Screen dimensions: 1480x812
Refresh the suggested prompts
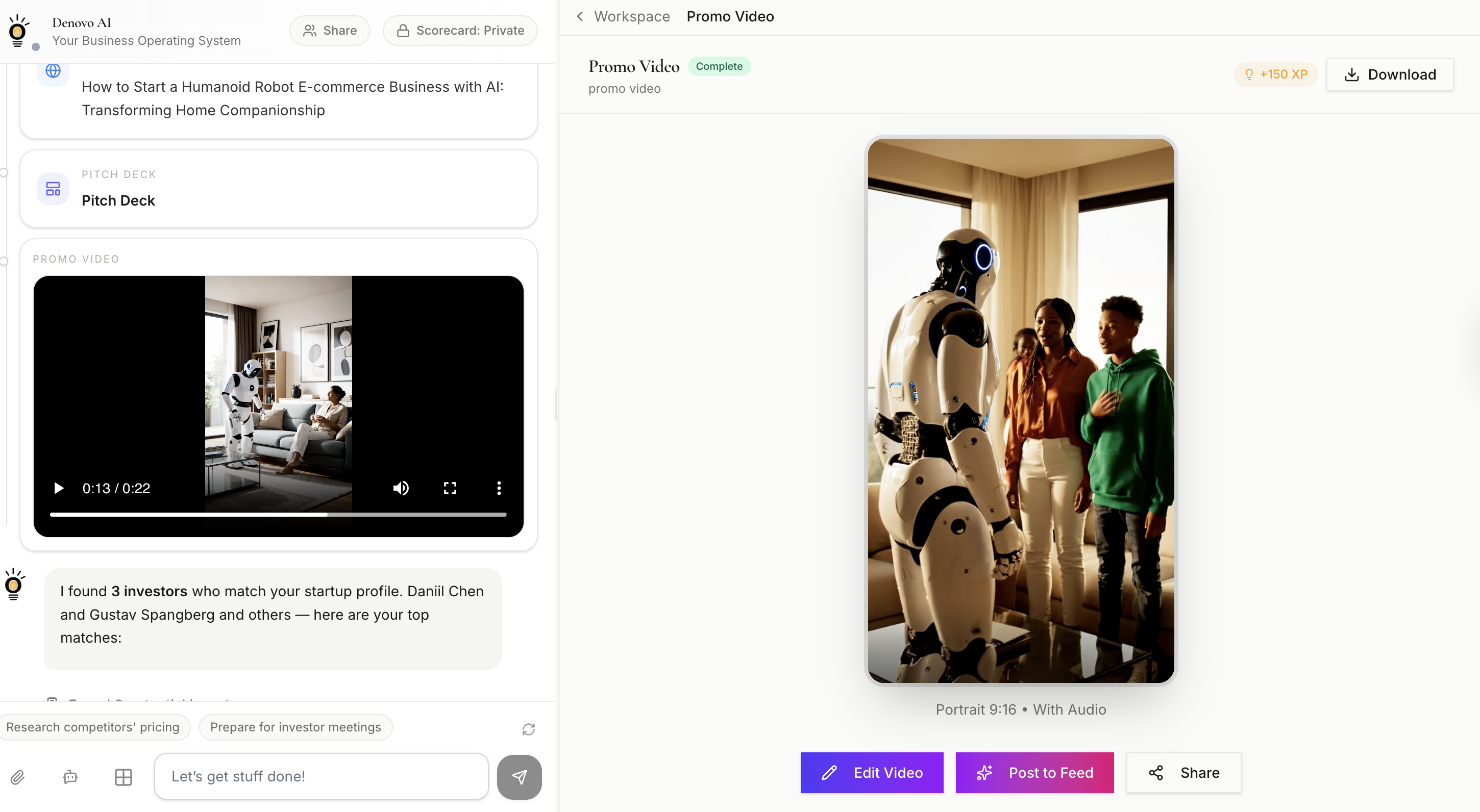point(528,729)
